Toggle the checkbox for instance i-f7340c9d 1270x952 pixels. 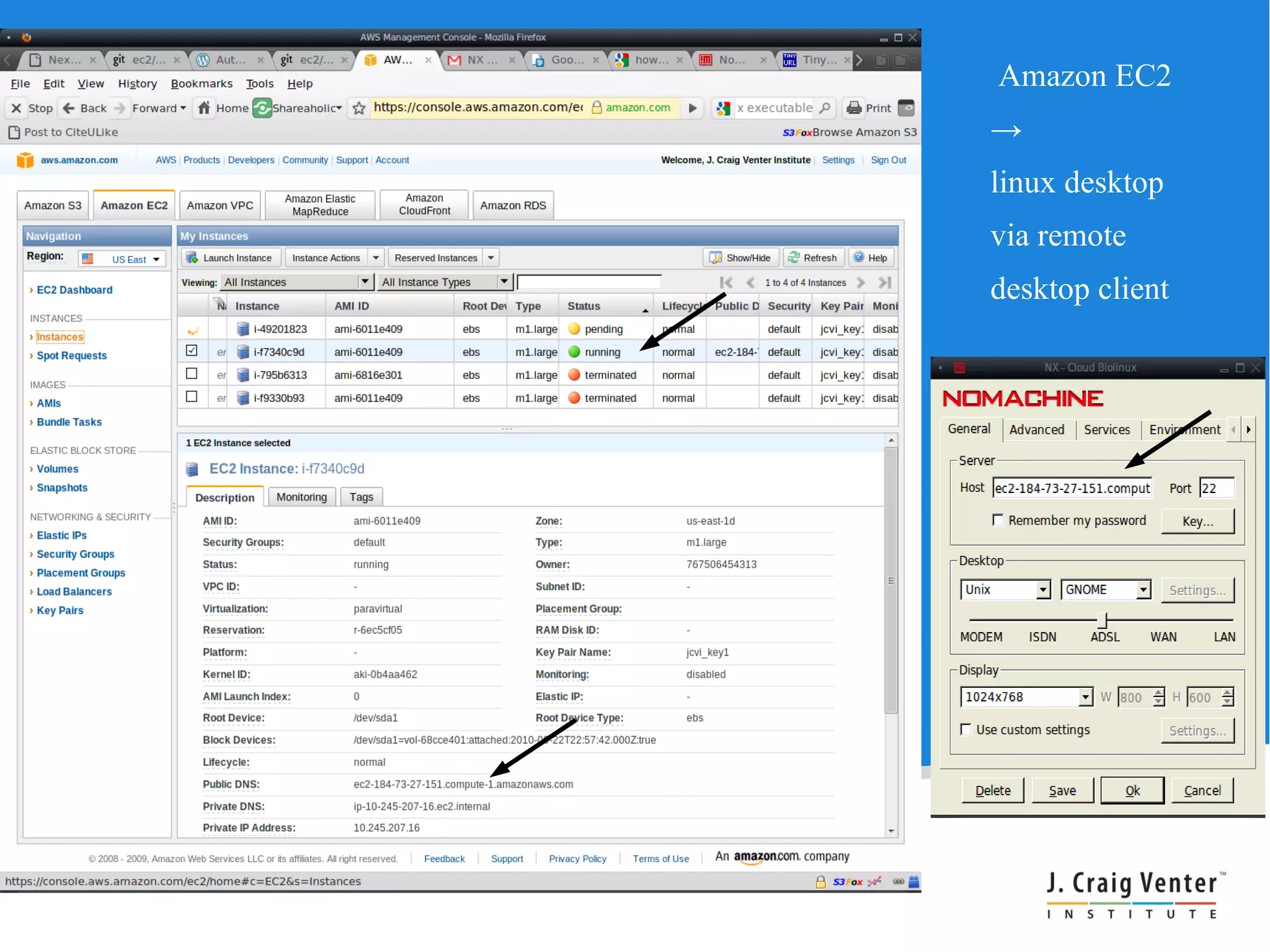tap(192, 350)
